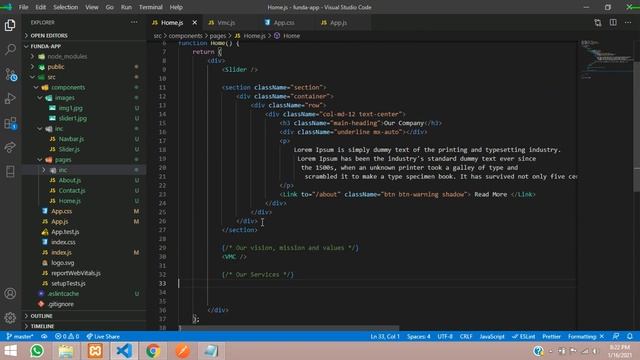640x360 pixels.
Task: Open the Edit menu
Action: coord(40,7)
